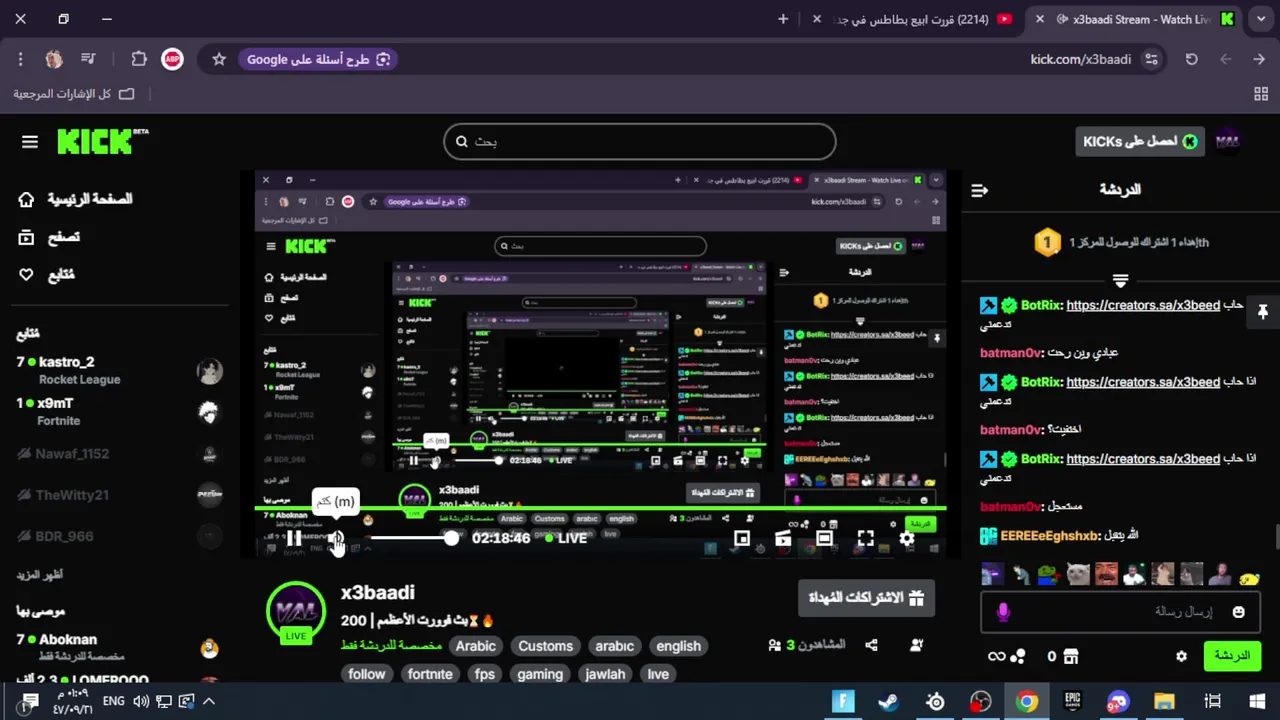
Task: Open the tab search dropdown arrow
Action: [x=1259, y=19]
